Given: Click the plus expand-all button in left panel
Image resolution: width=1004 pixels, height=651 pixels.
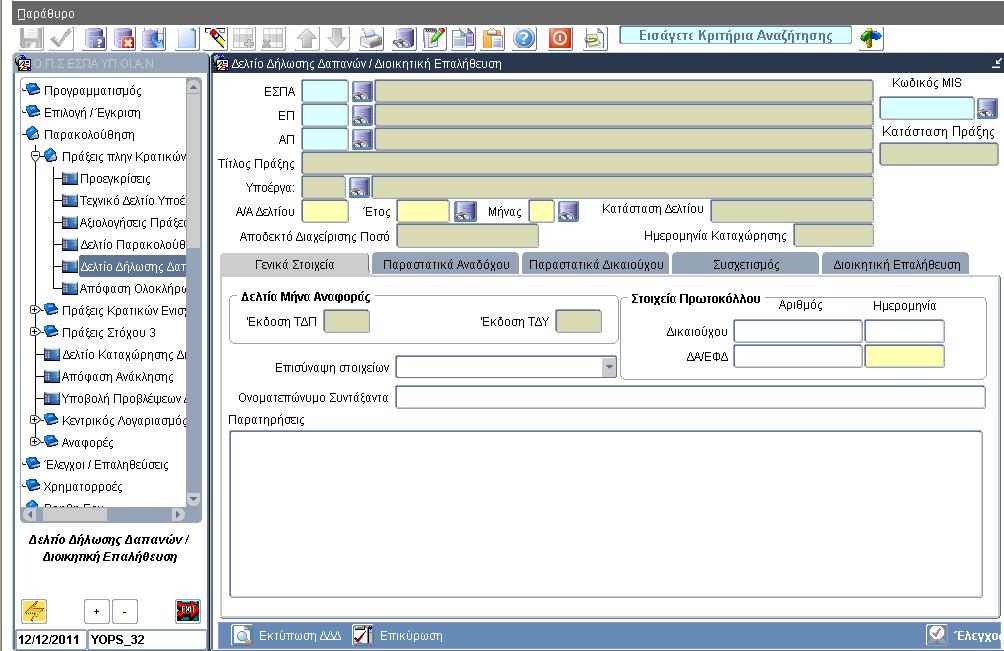Looking at the screenshot, I should point(97,611).
